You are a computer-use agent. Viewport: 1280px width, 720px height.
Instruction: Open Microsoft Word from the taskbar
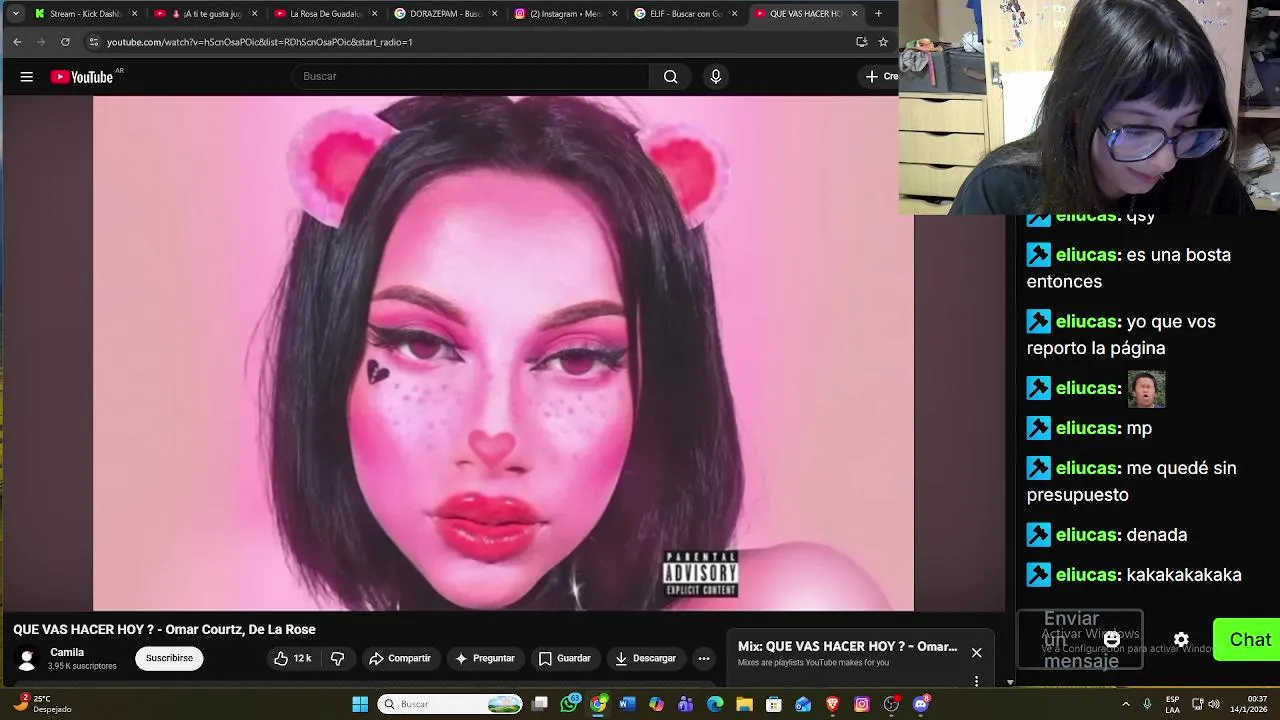coord(627,704)
